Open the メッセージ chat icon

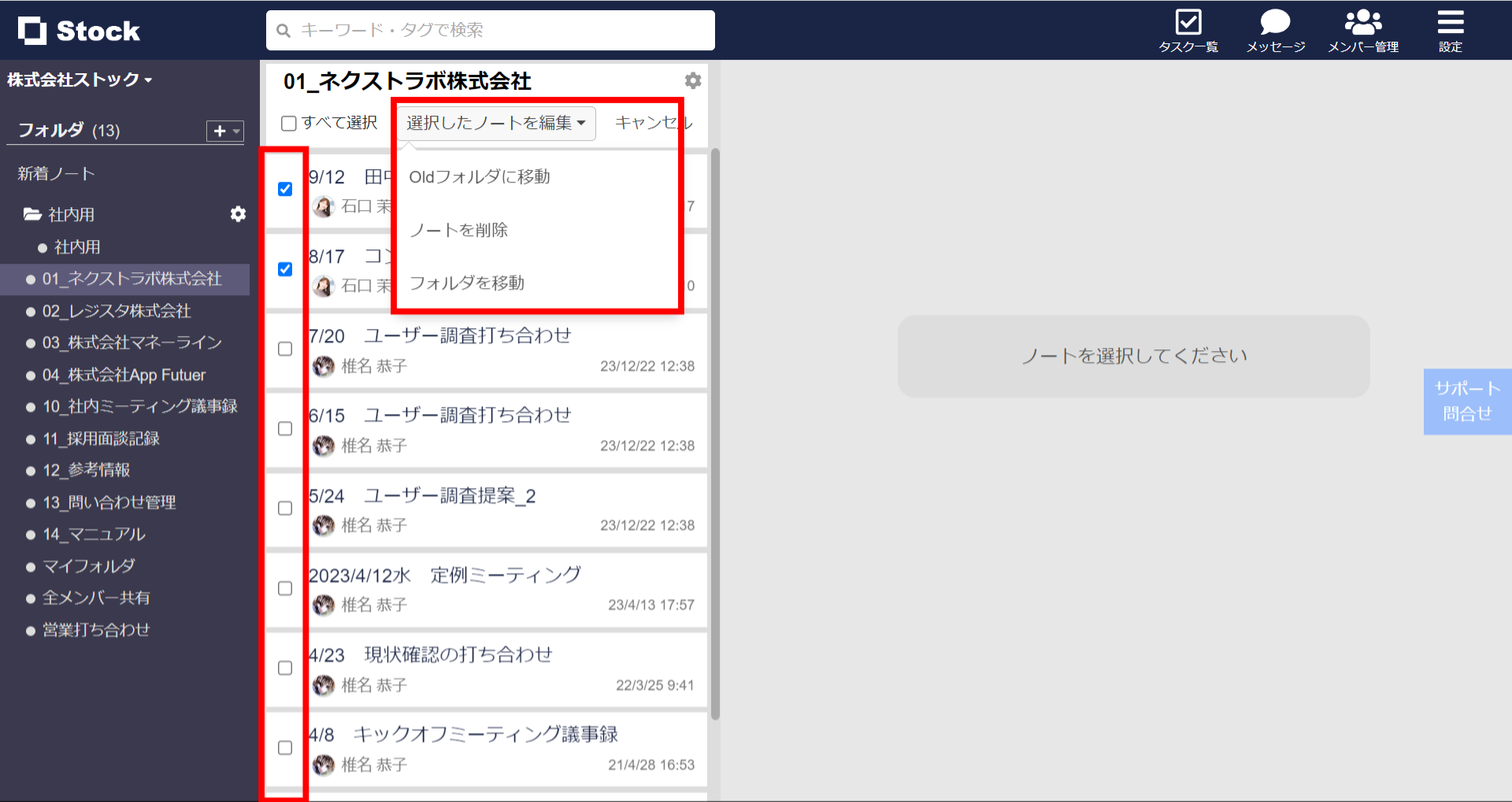pos(1273,30)
